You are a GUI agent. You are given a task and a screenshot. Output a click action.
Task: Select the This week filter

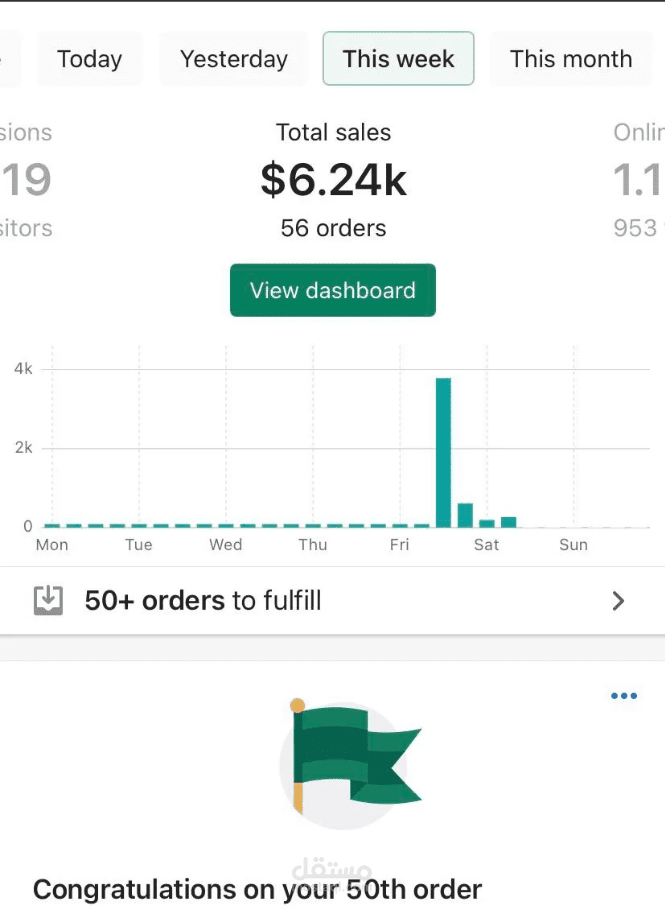click(397, 58)
